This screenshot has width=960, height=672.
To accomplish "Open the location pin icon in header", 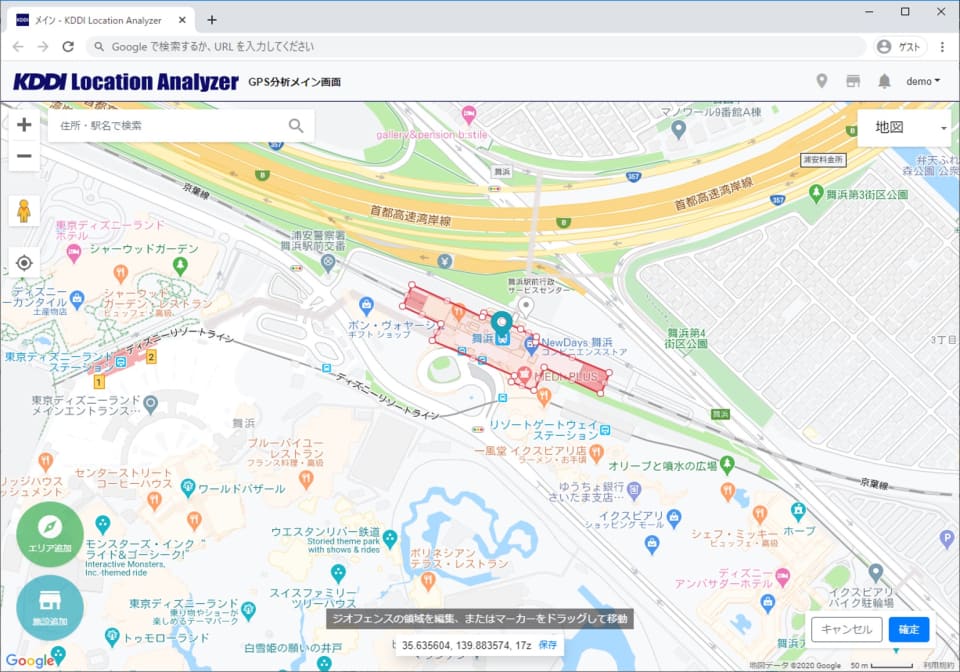I will point(822,81).
